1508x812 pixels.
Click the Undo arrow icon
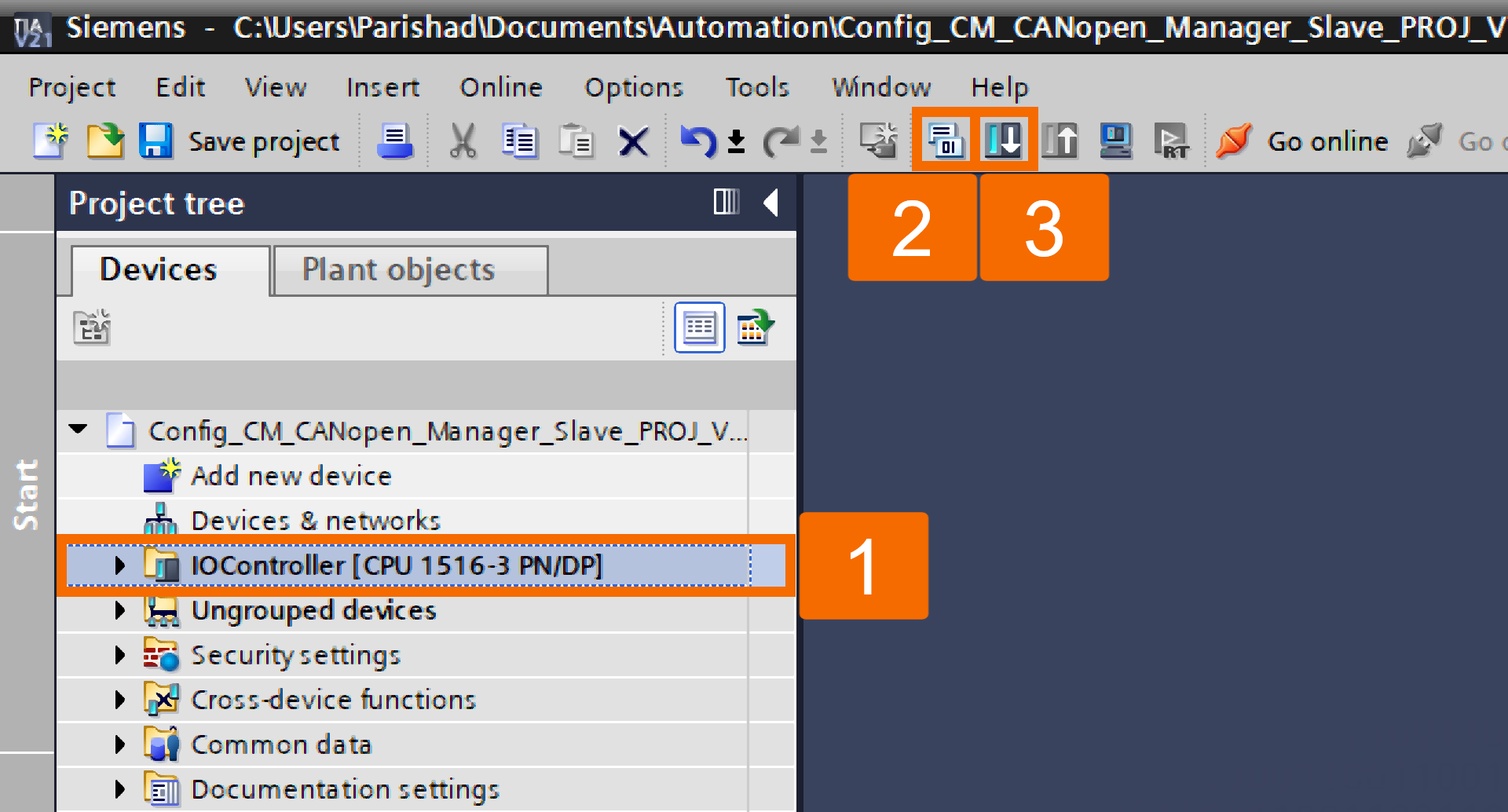698,141
